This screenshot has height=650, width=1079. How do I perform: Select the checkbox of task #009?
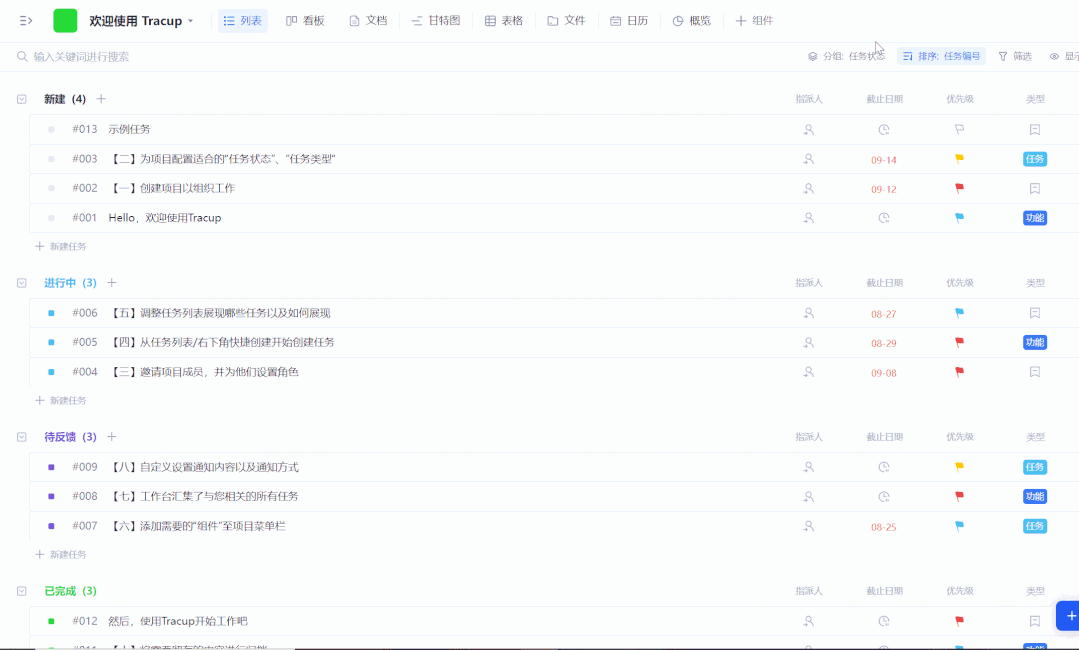[51, 467]
